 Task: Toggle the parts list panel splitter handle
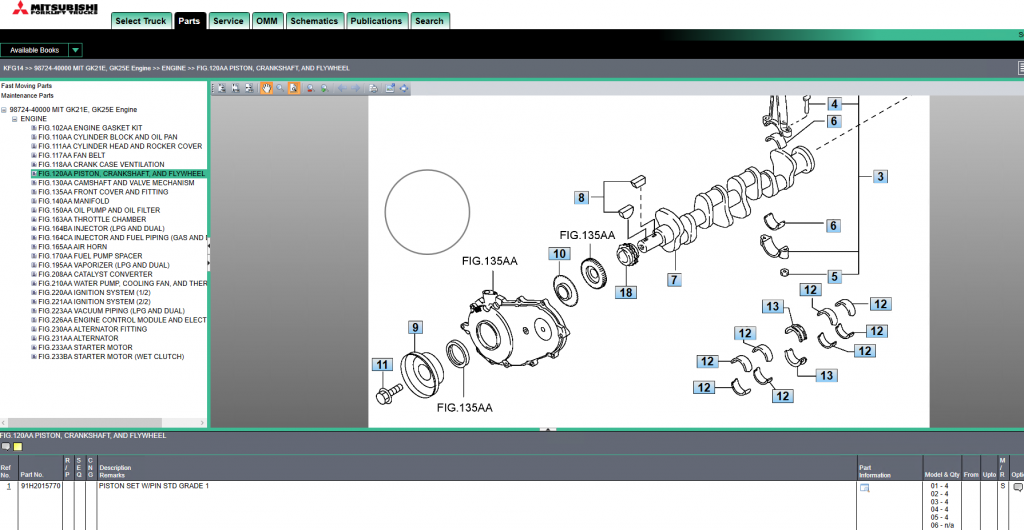pyautogui.click(x=549, y=429)
